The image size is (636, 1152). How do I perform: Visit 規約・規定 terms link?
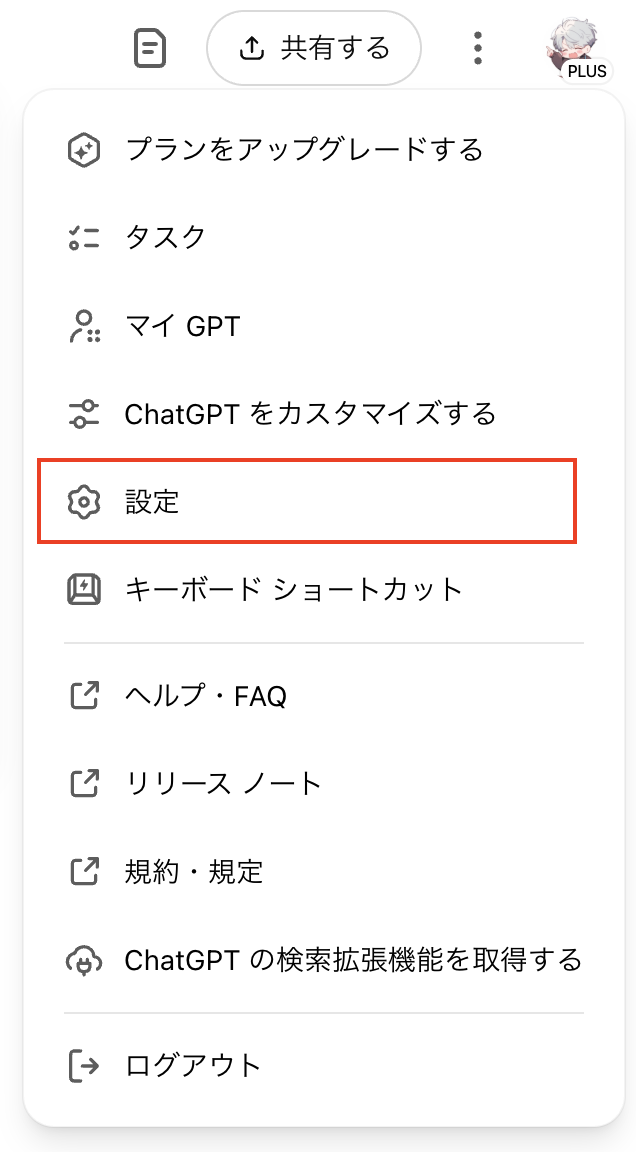(194, 871)
